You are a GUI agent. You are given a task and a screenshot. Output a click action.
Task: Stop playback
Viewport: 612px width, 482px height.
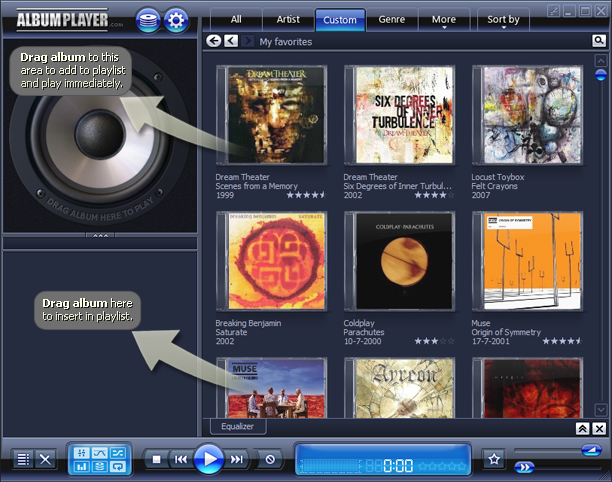pos(157,459)
